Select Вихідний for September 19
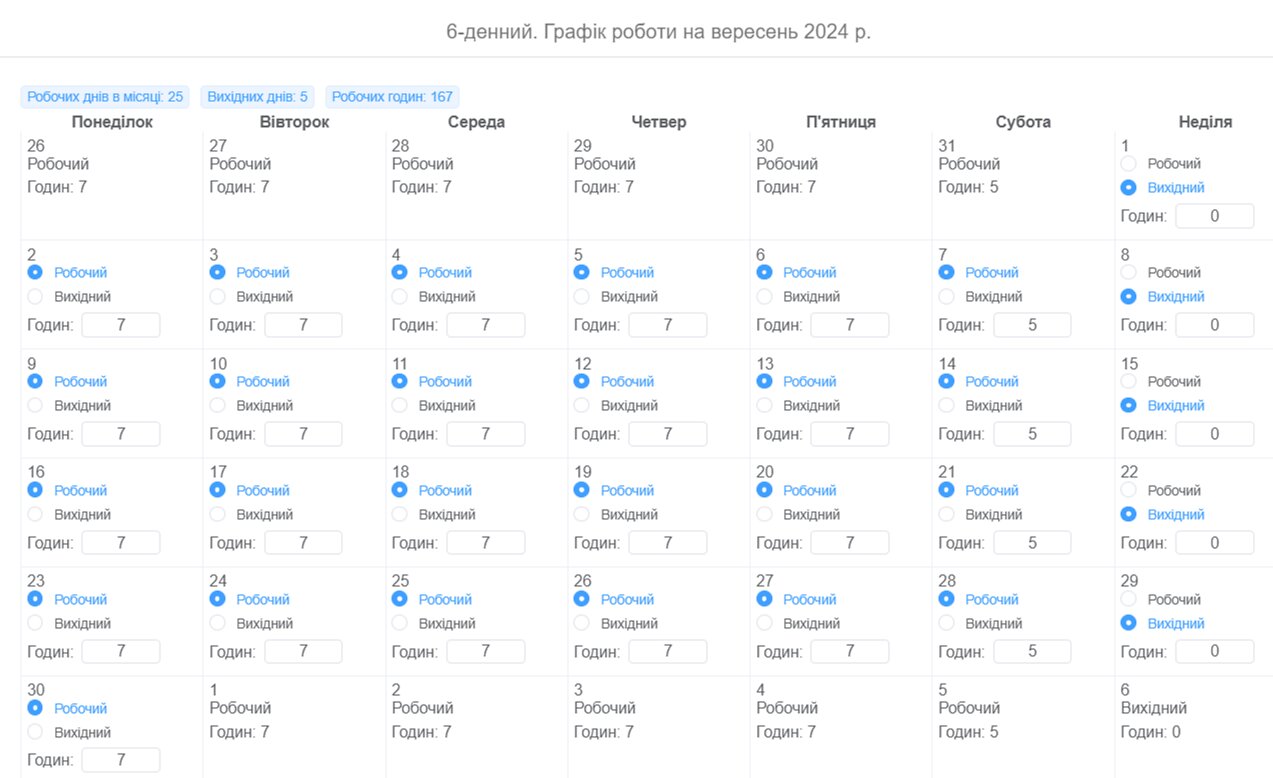This screenshot has height=778, width=1273. [582, 514]
